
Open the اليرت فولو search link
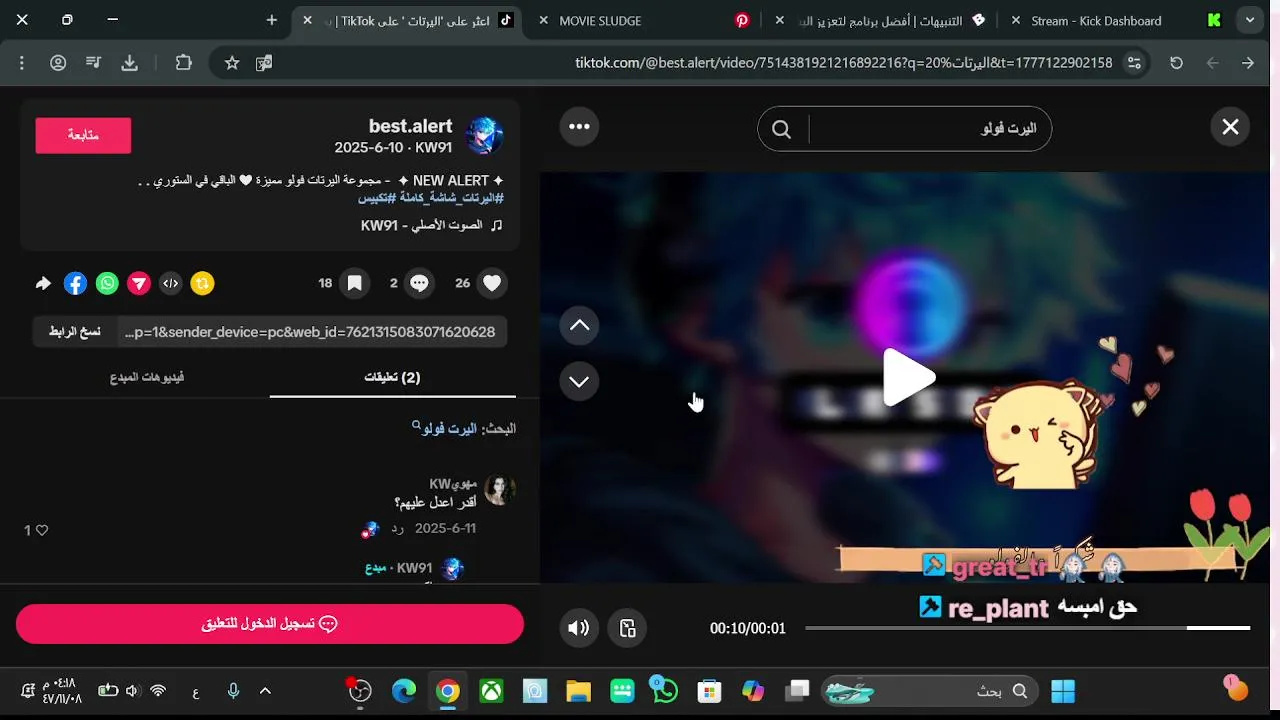[449, 428]
